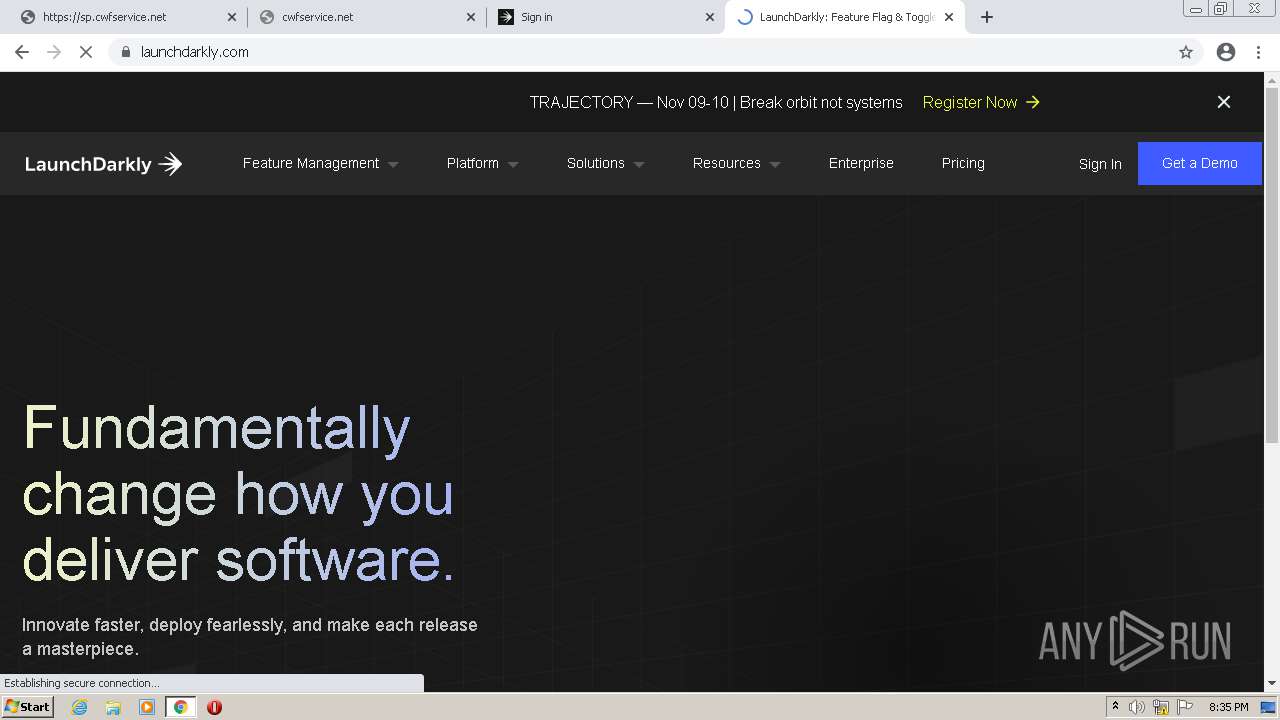Bookmark this page with the star icon
The image size is (1280, 720).
point(1186,52)
